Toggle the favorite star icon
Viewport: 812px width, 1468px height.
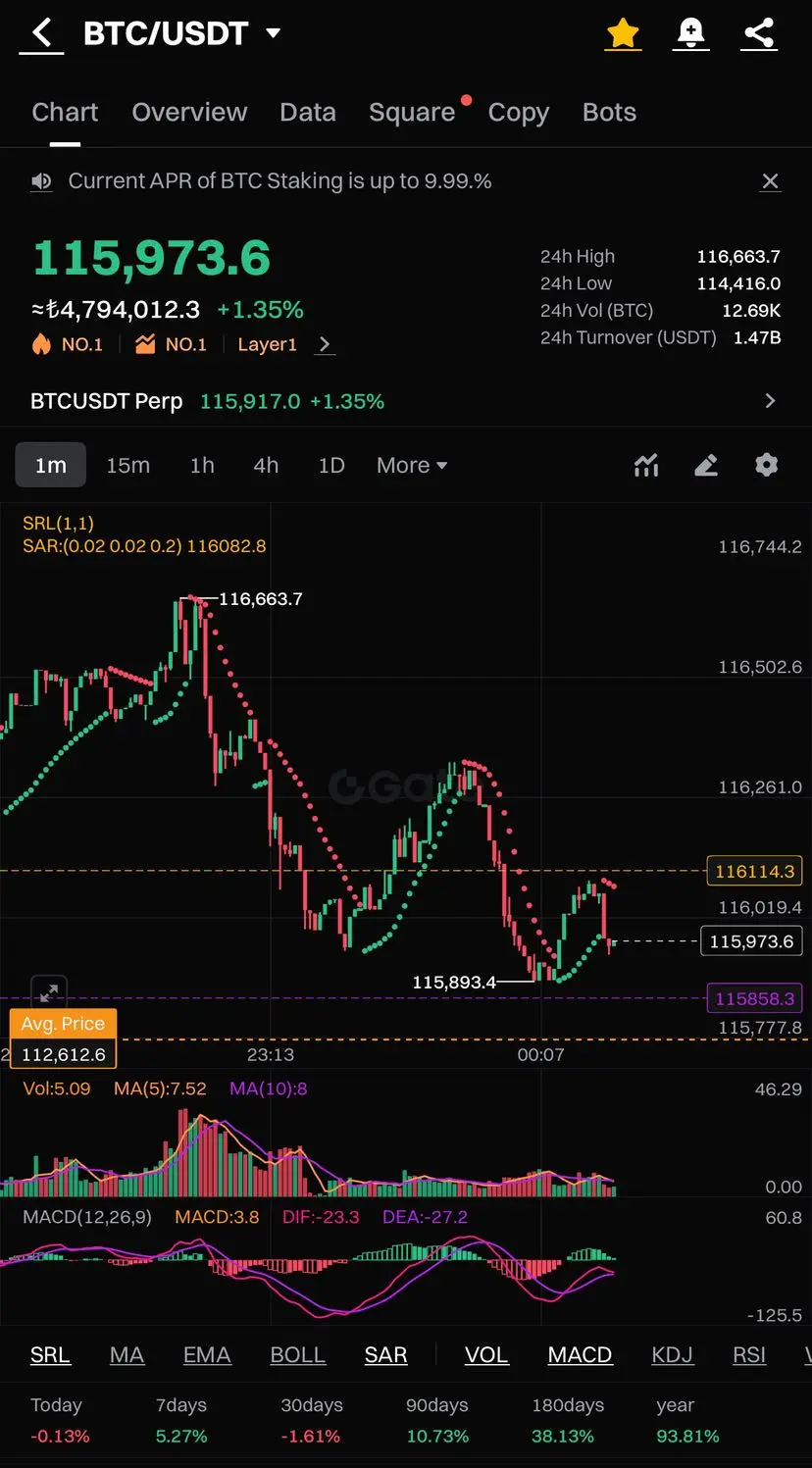tap(623, 34)
